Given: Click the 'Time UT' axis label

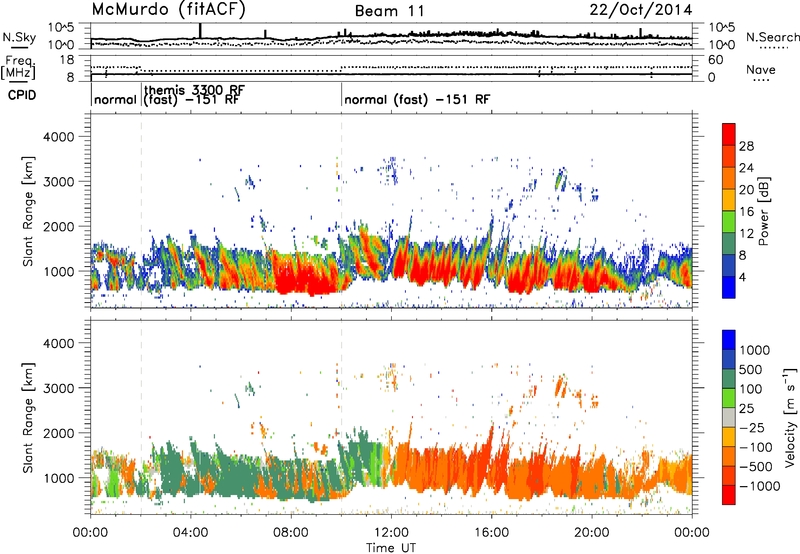Looking at the screenshot, I should [391, 548].
